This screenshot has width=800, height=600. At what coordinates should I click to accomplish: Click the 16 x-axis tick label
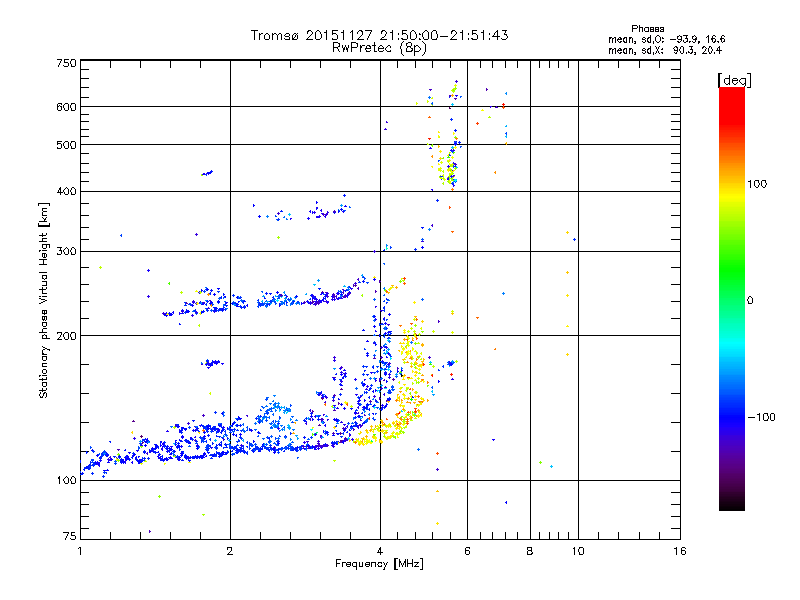coord(680,551)
